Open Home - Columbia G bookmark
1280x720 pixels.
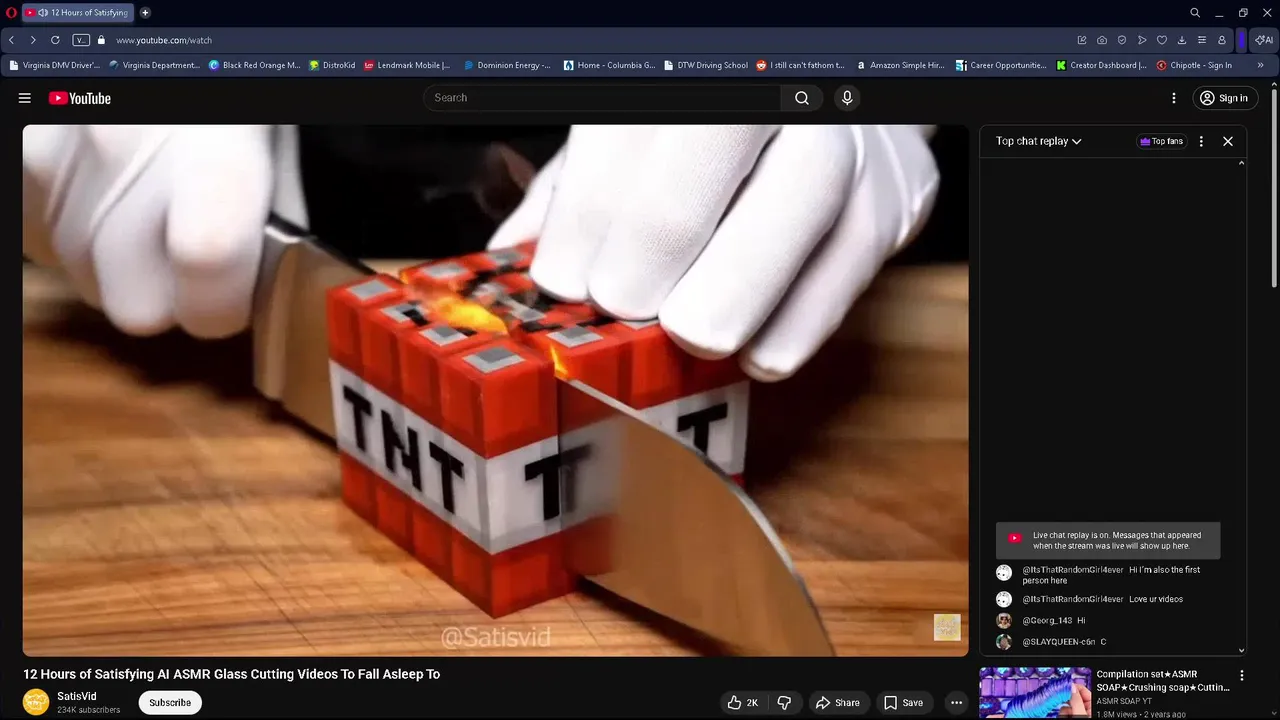coord(609,65)
